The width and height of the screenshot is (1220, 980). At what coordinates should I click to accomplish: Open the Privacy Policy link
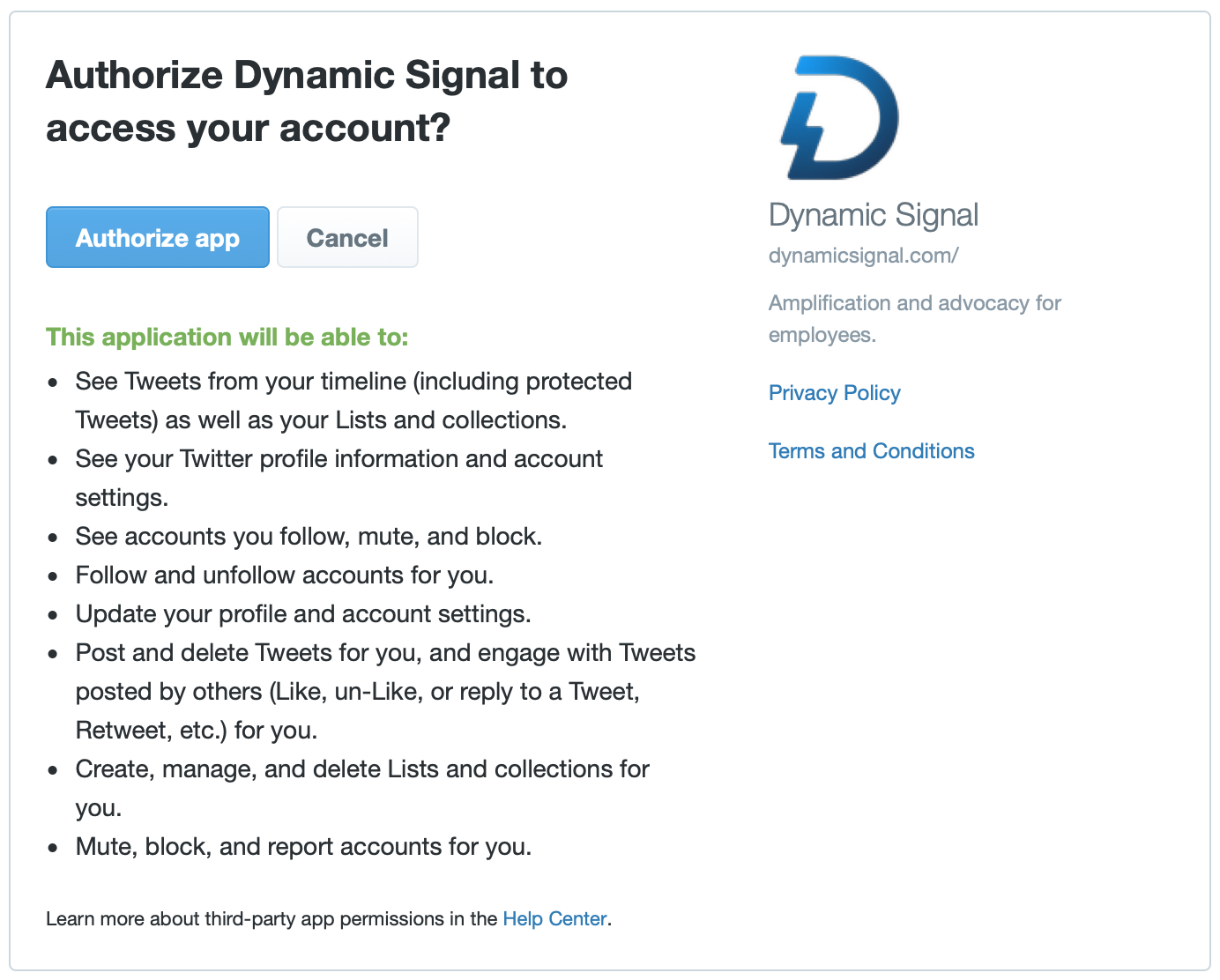[x=834, y=393]
